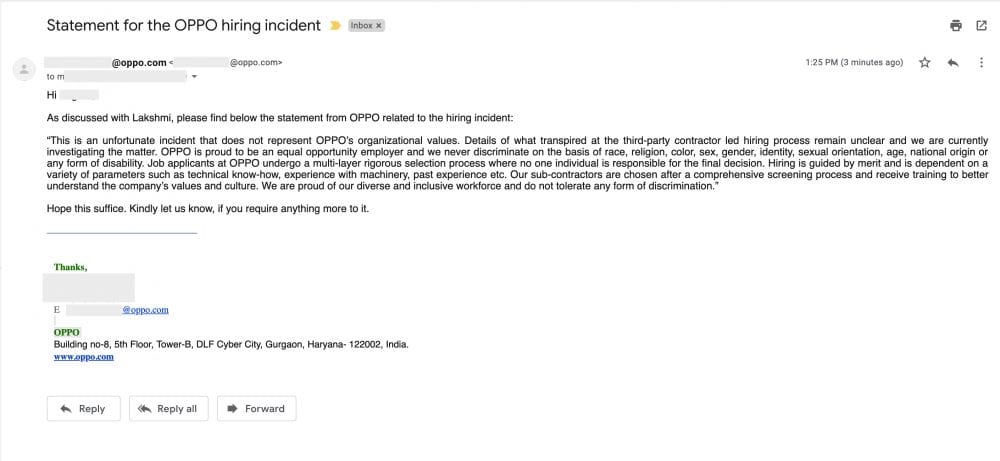Print the email using the printer icon
Viewport: 1000px width, 461px height.
(x=956, y=26)
